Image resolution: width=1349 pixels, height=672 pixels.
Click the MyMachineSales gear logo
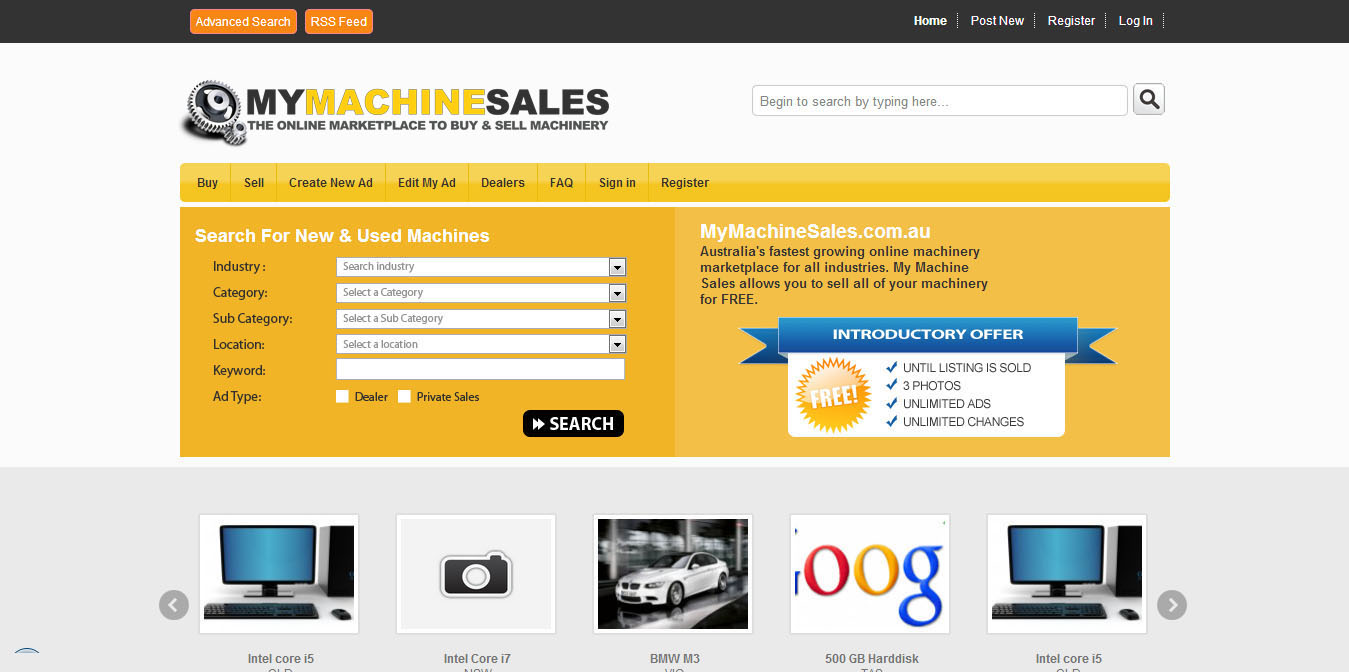pyautogui.click(x=394, y=112)
